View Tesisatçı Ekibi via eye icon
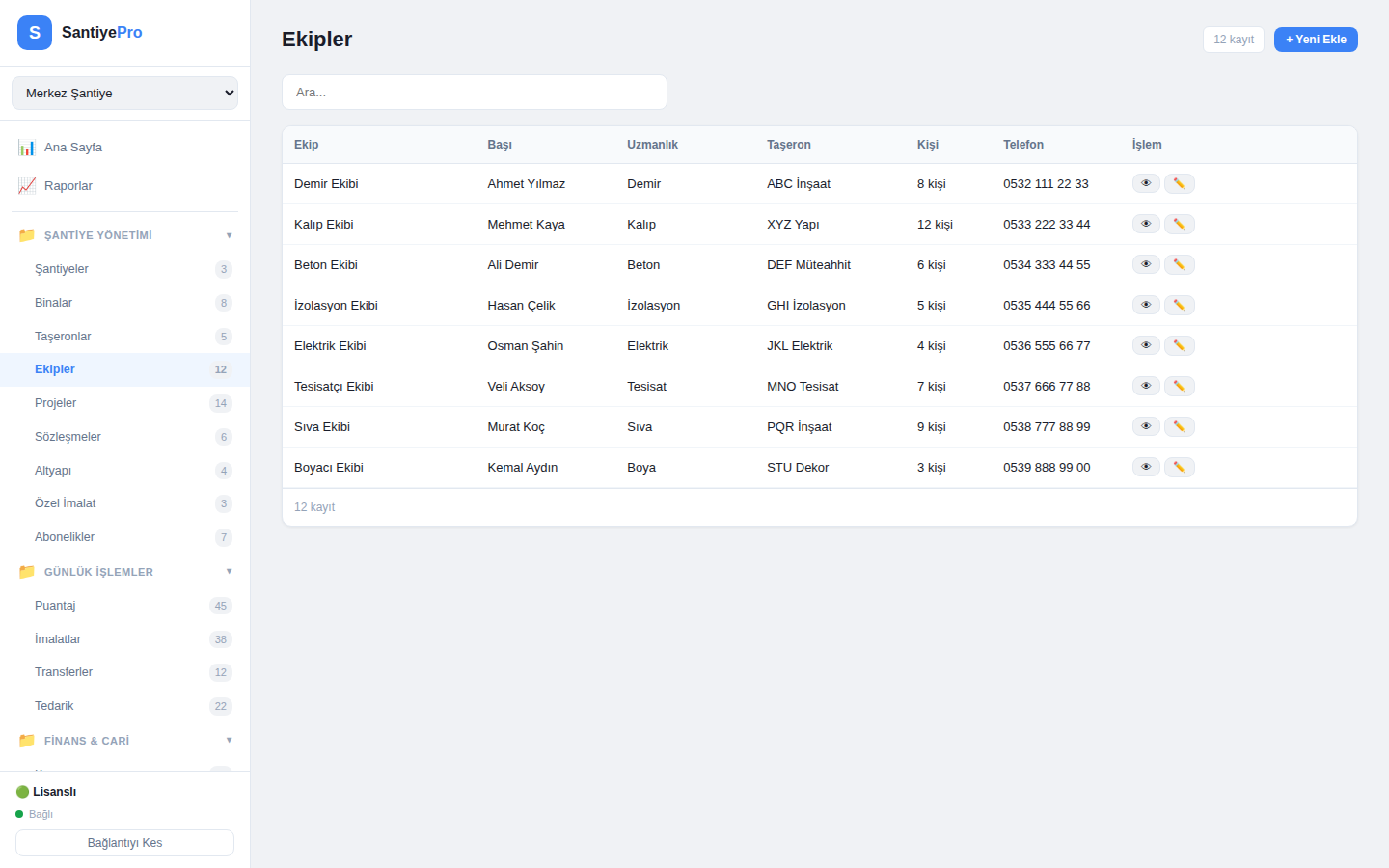This screenshot has height=868, width=1389. pos(1146,386)
